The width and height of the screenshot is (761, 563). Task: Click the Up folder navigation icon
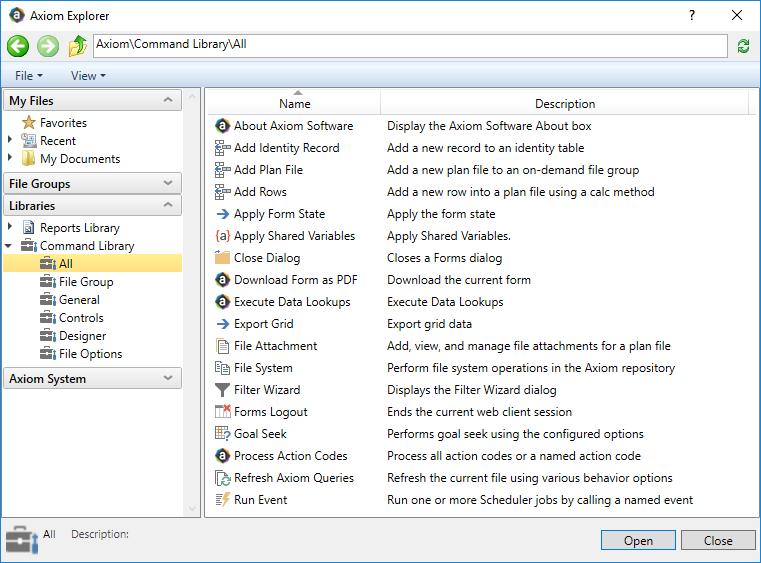pos(78,46)
